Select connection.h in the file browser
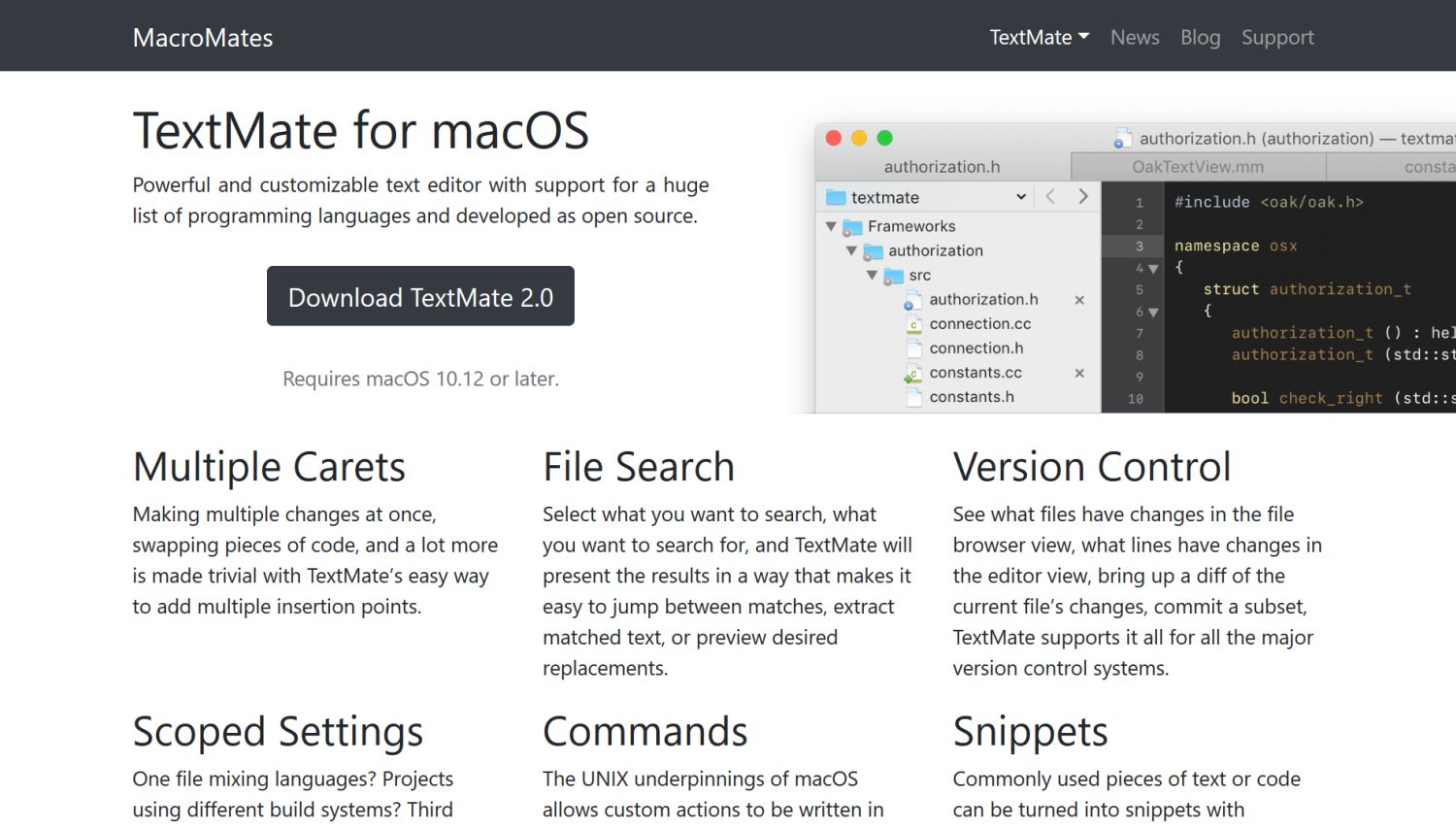 pyautogui.click(x=976, y=348)
